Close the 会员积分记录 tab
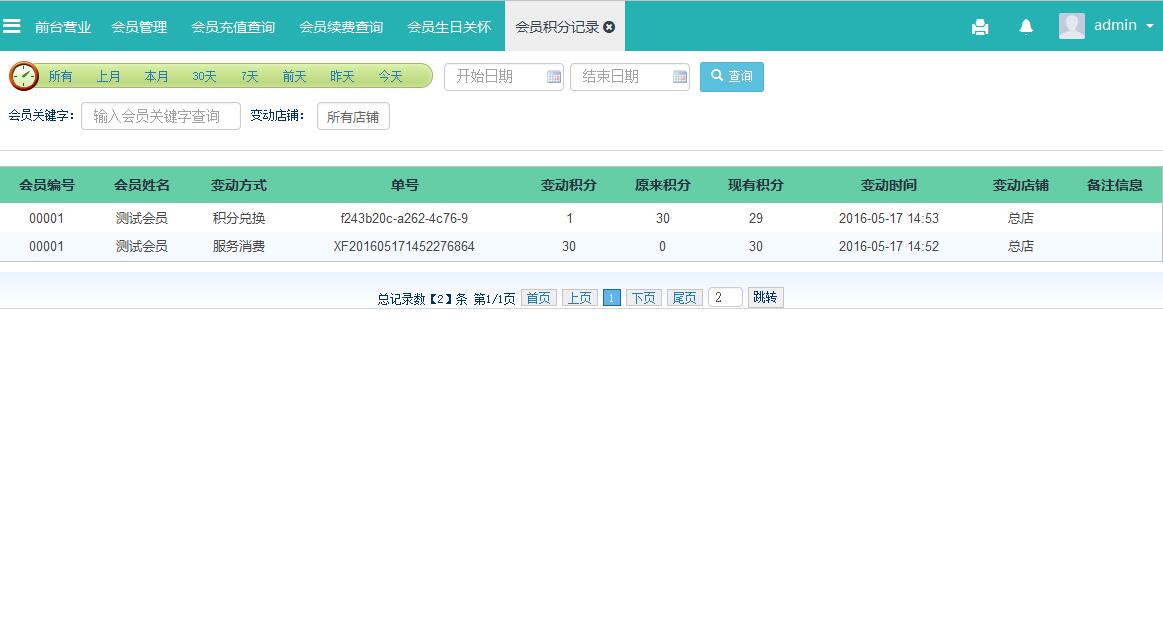This screenshot has height=634, width=1163. click(x=609, y=27)
